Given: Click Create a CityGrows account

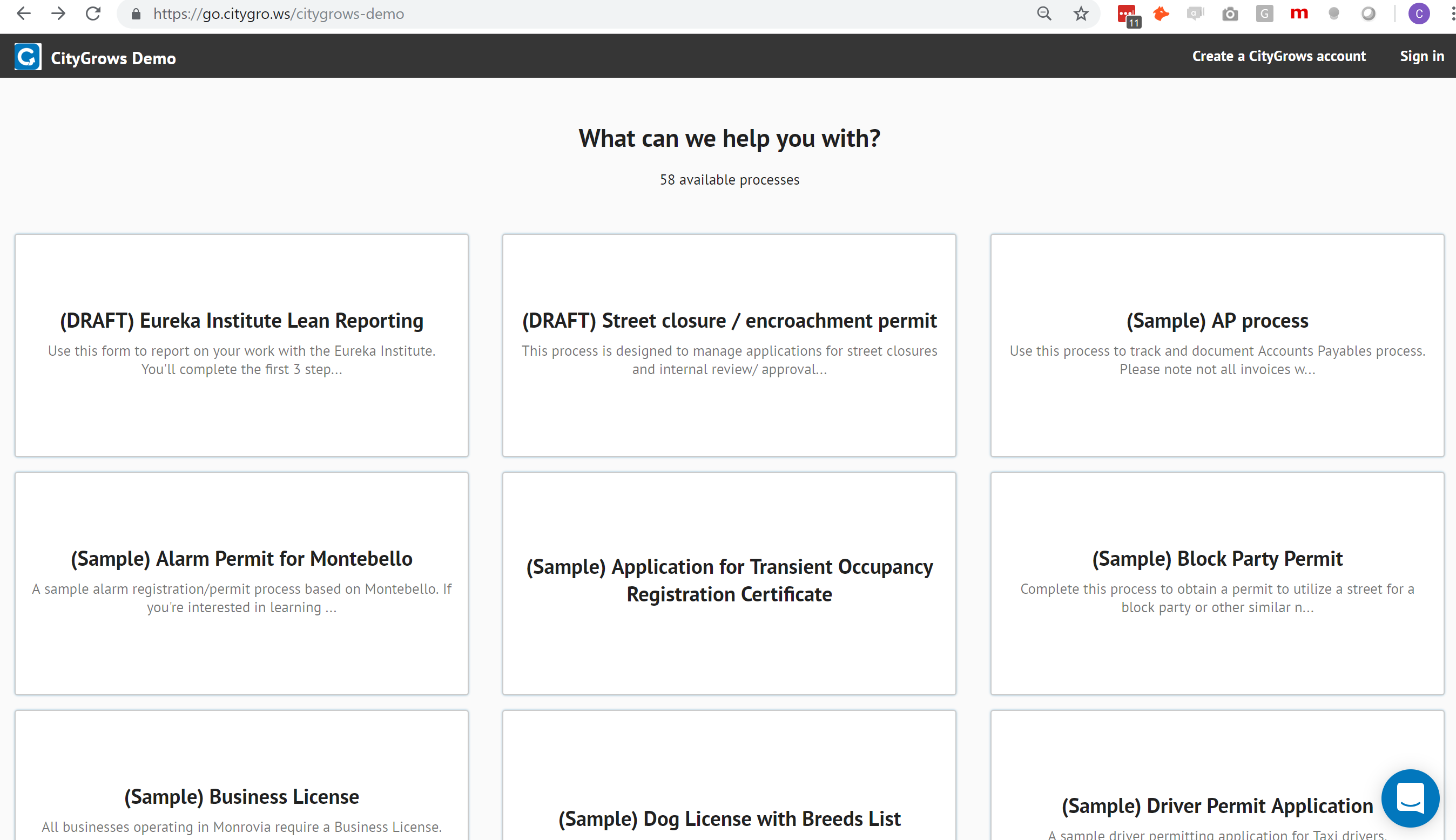Looking at the screenshot, I should (1279, 56).
